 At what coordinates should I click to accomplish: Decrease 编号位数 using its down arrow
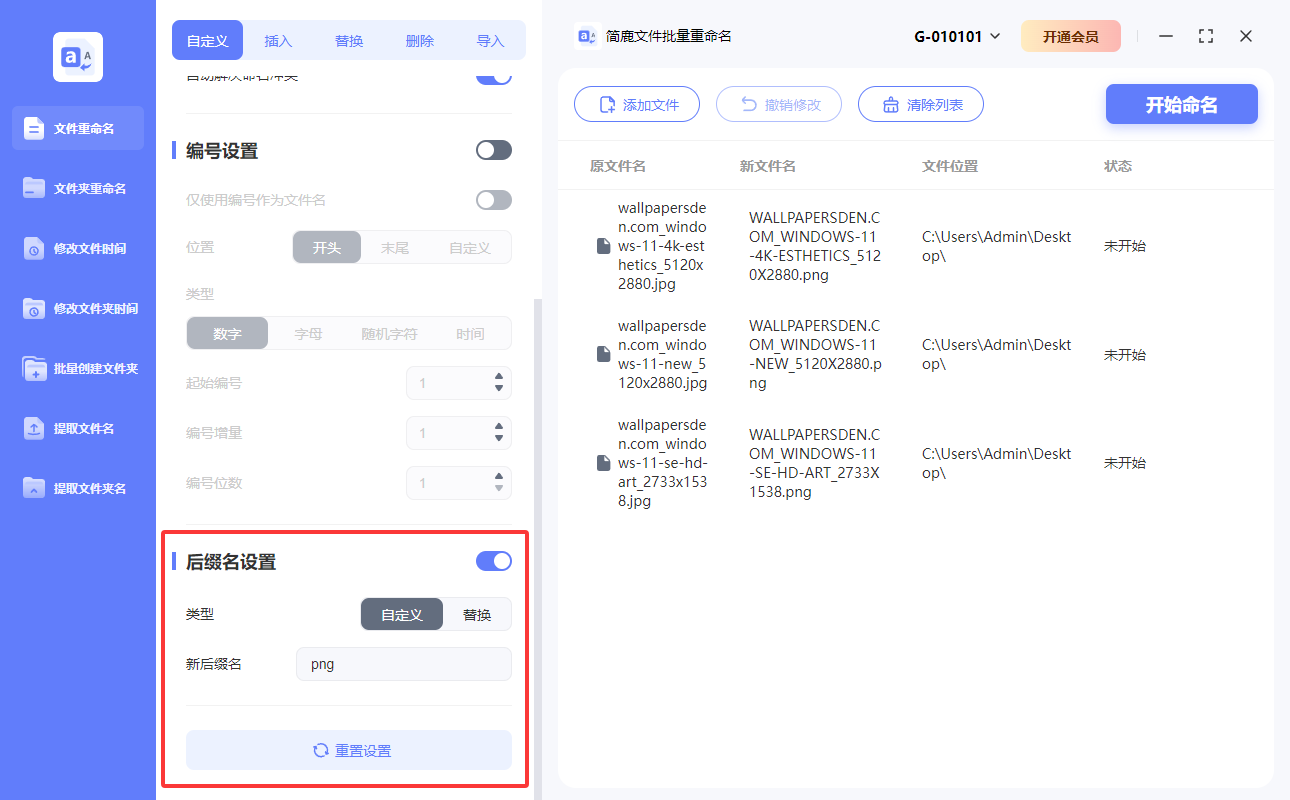499,489
